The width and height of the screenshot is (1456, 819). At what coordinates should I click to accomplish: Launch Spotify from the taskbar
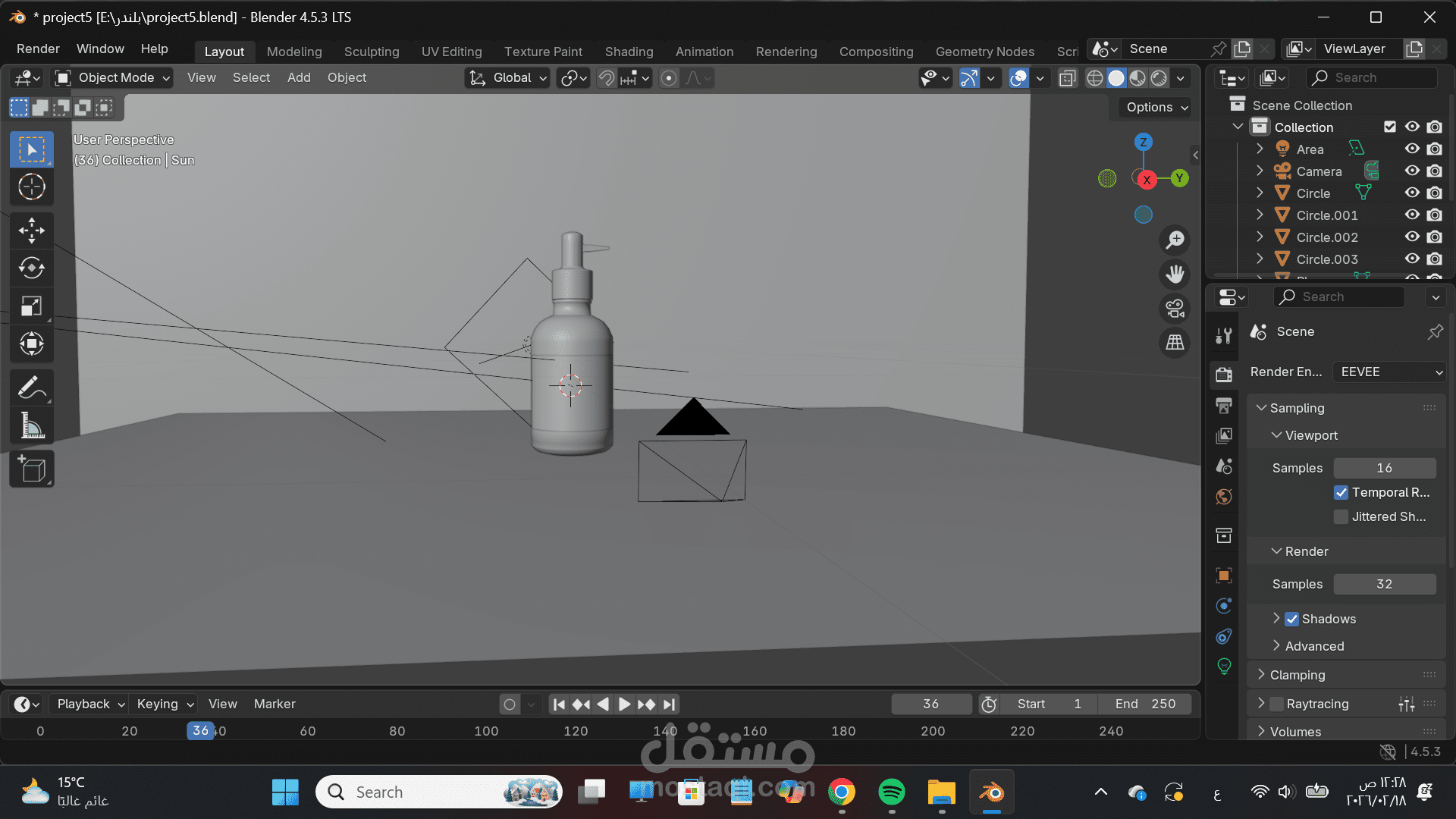pyautogui.click(x=891, y=792)
